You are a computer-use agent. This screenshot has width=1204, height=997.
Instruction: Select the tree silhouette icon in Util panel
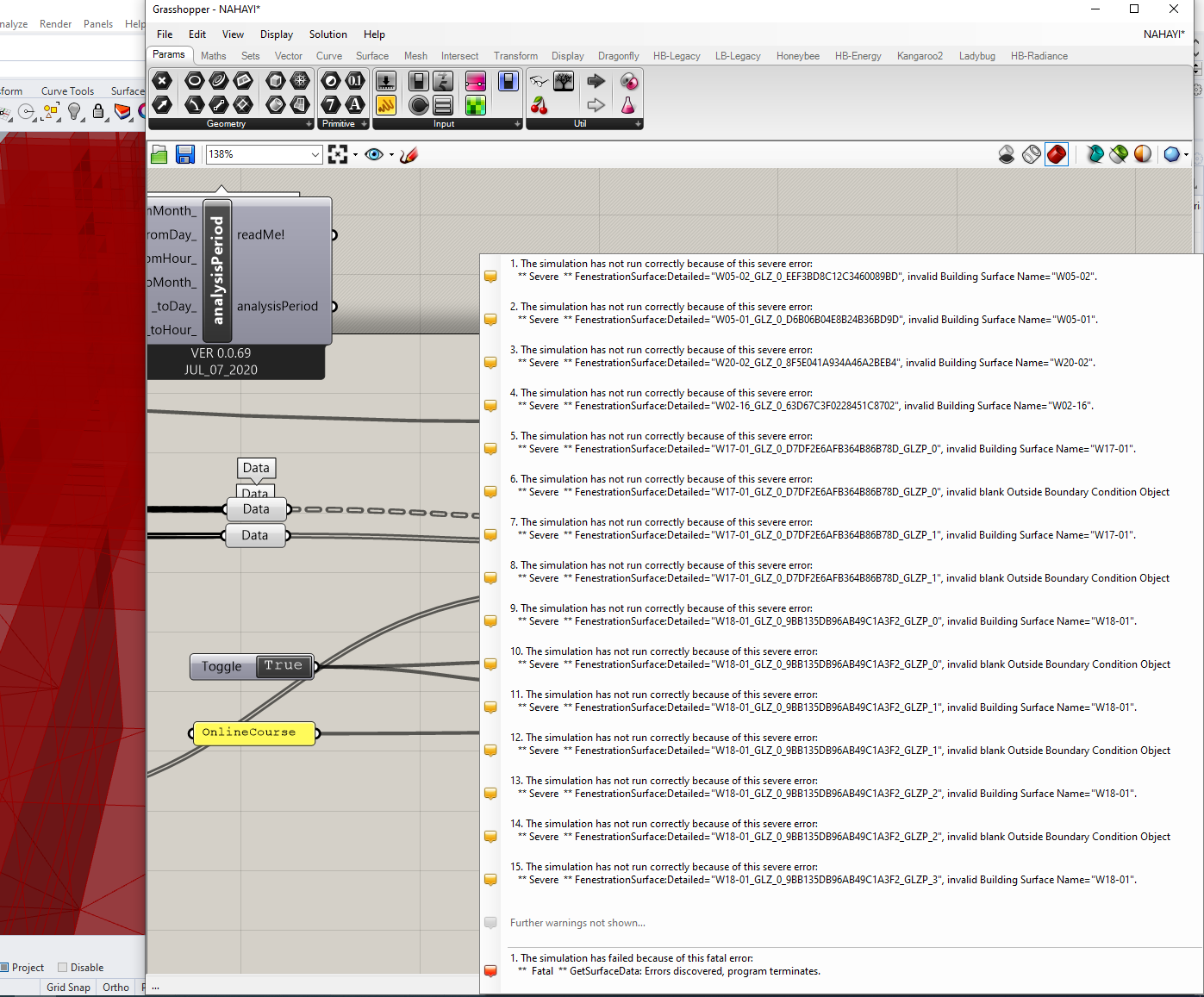pos(564,81)
